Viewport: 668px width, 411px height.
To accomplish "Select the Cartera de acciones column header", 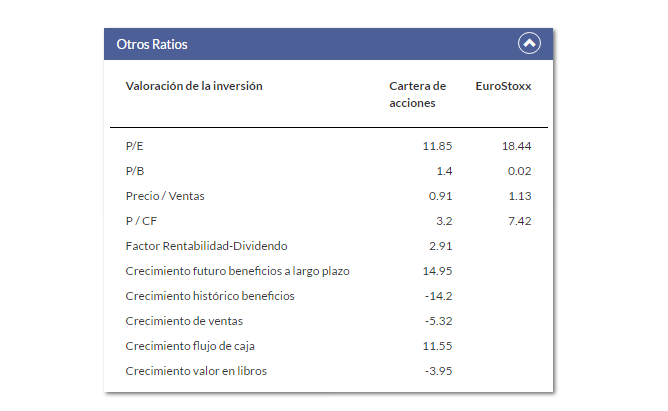I will click(418, 94).
